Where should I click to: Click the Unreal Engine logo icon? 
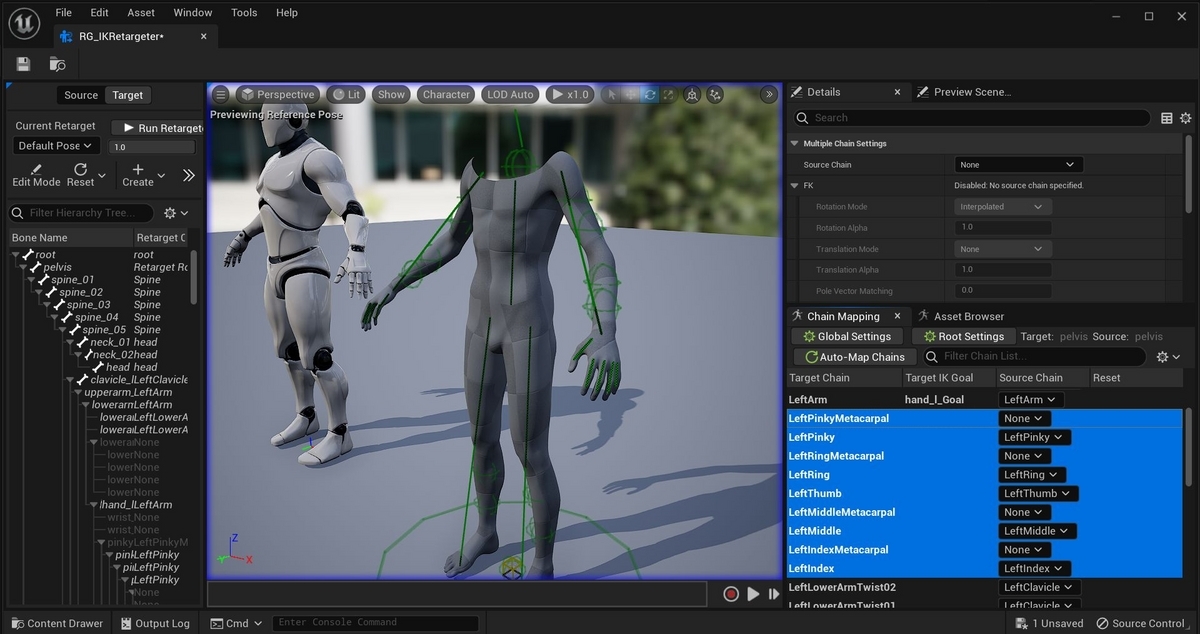point(26,22)
